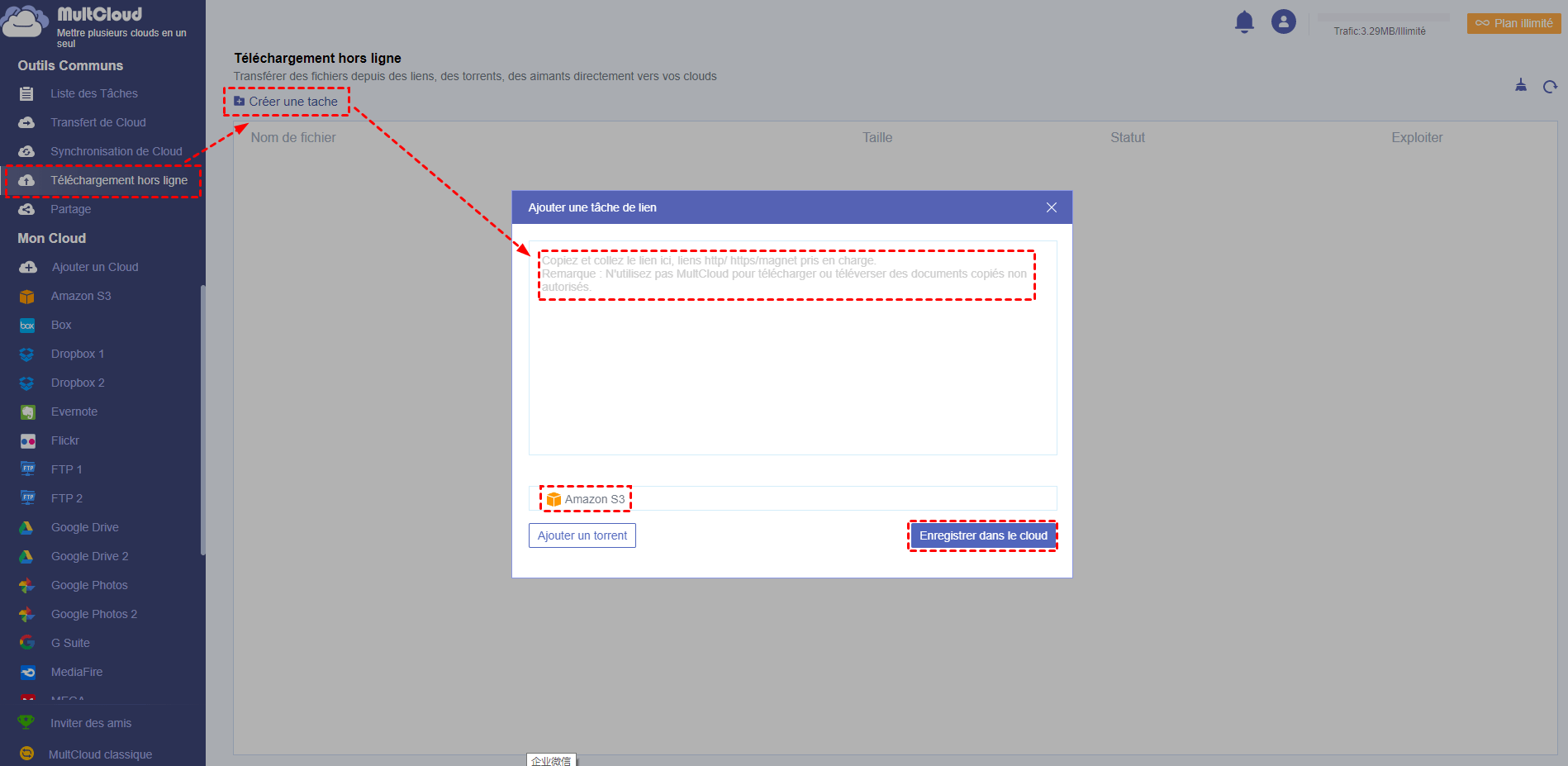
Task: Click the clean-up broom icon
Action: (1521, 85)
